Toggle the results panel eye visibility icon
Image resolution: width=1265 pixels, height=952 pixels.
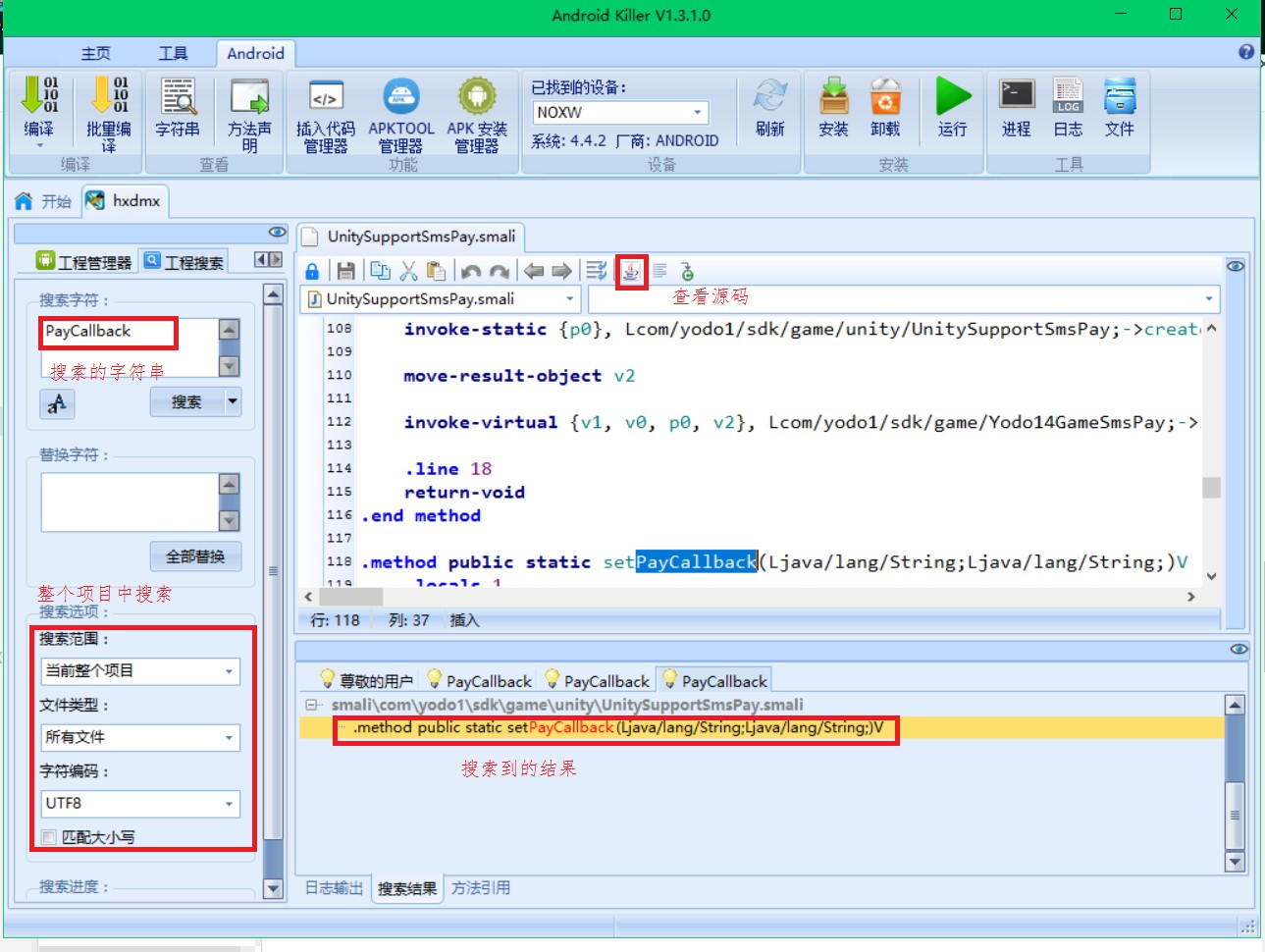pos(1239,649)
